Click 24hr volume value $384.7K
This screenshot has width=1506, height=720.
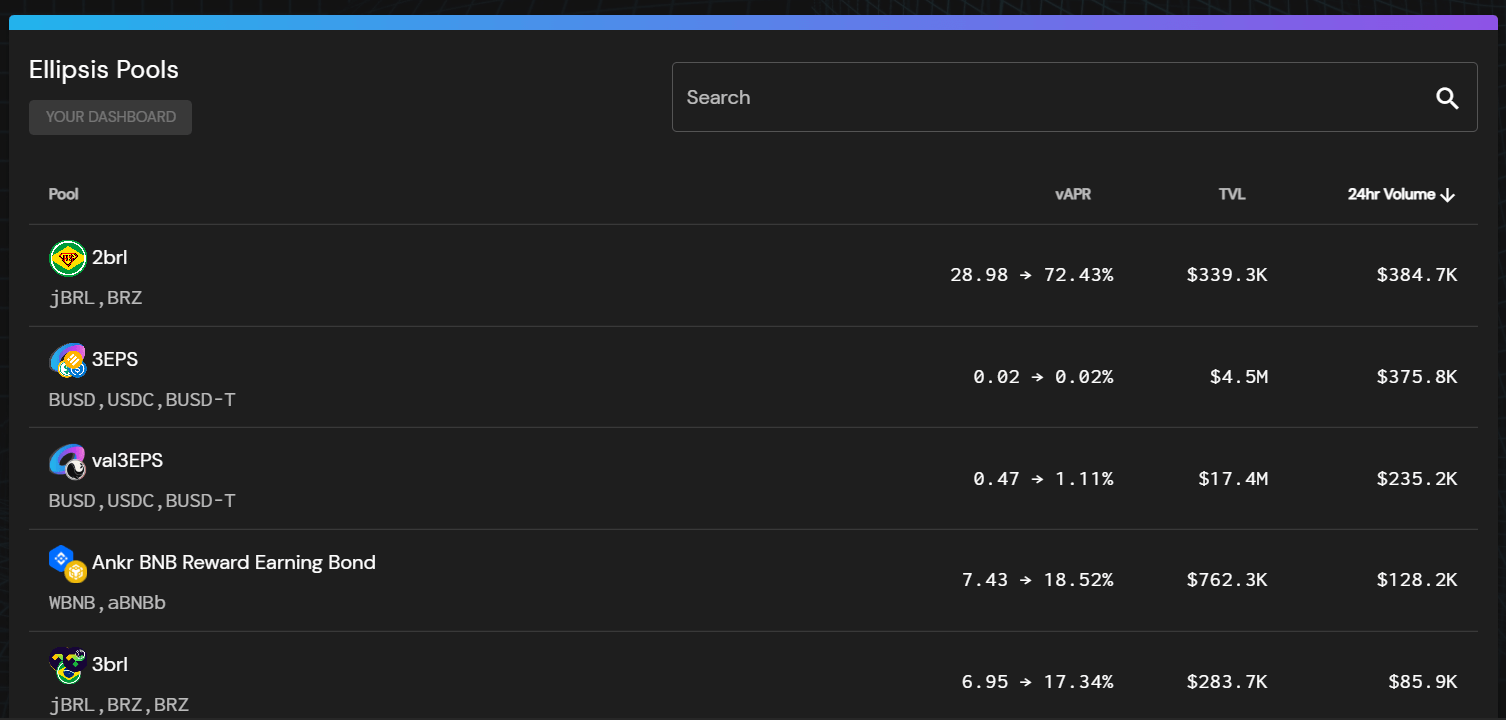click(1417, 275)
